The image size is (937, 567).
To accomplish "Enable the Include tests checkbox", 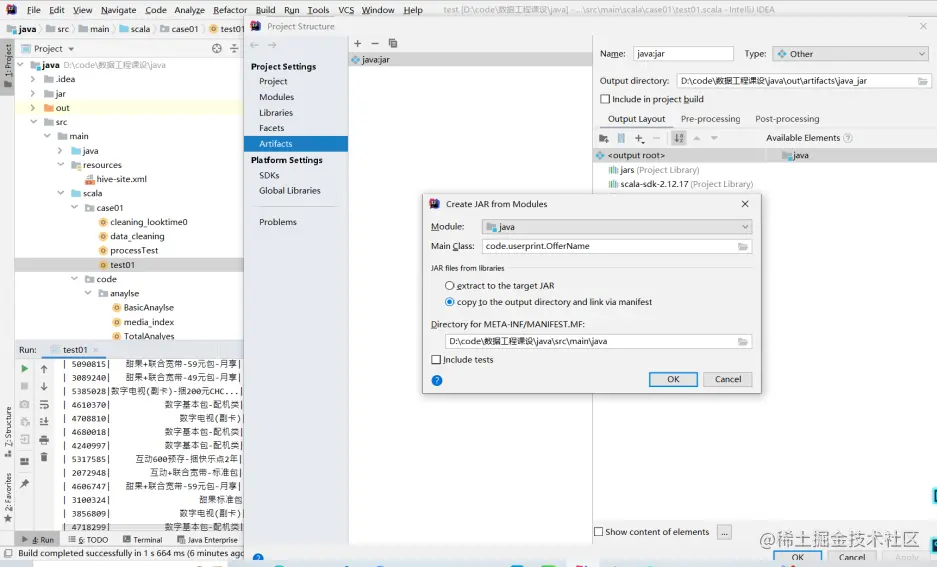I will [x=436, y=360].
